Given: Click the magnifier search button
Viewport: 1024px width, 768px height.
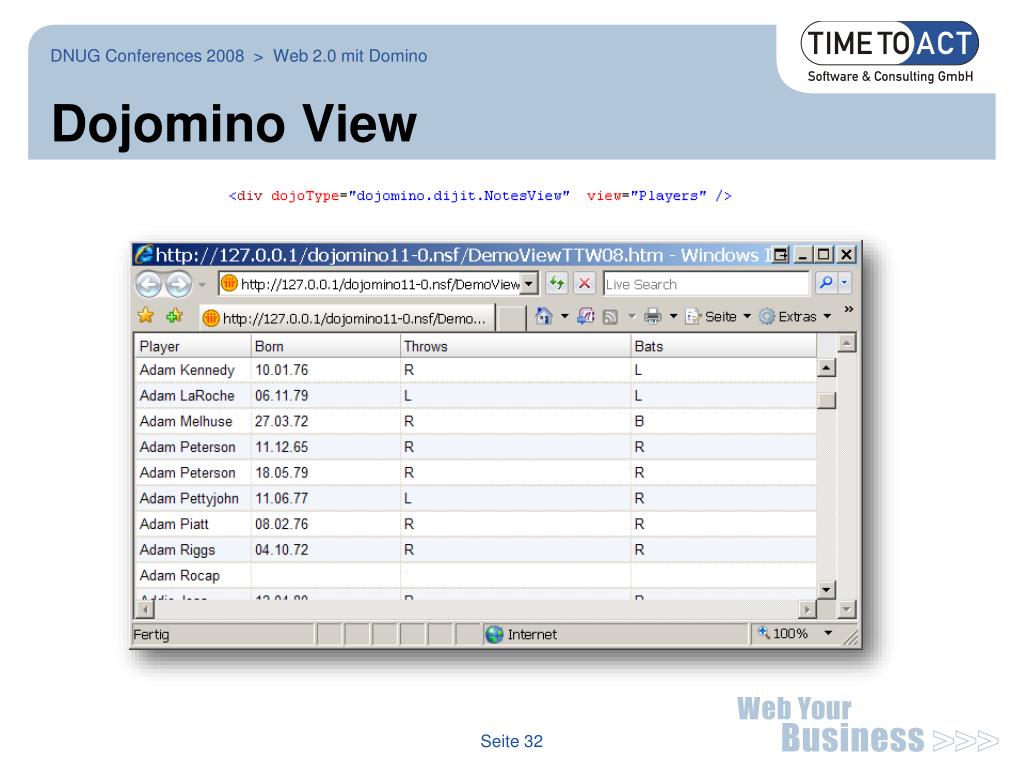Looking at the screenshot, I should tap(825, 283).
